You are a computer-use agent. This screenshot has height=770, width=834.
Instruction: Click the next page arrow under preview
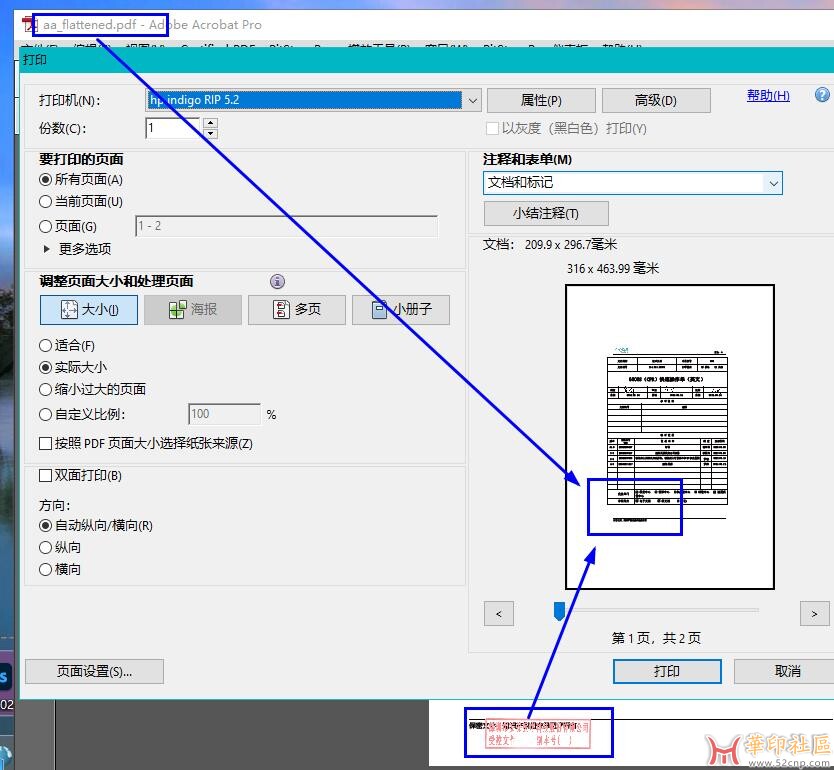(814, 613)
